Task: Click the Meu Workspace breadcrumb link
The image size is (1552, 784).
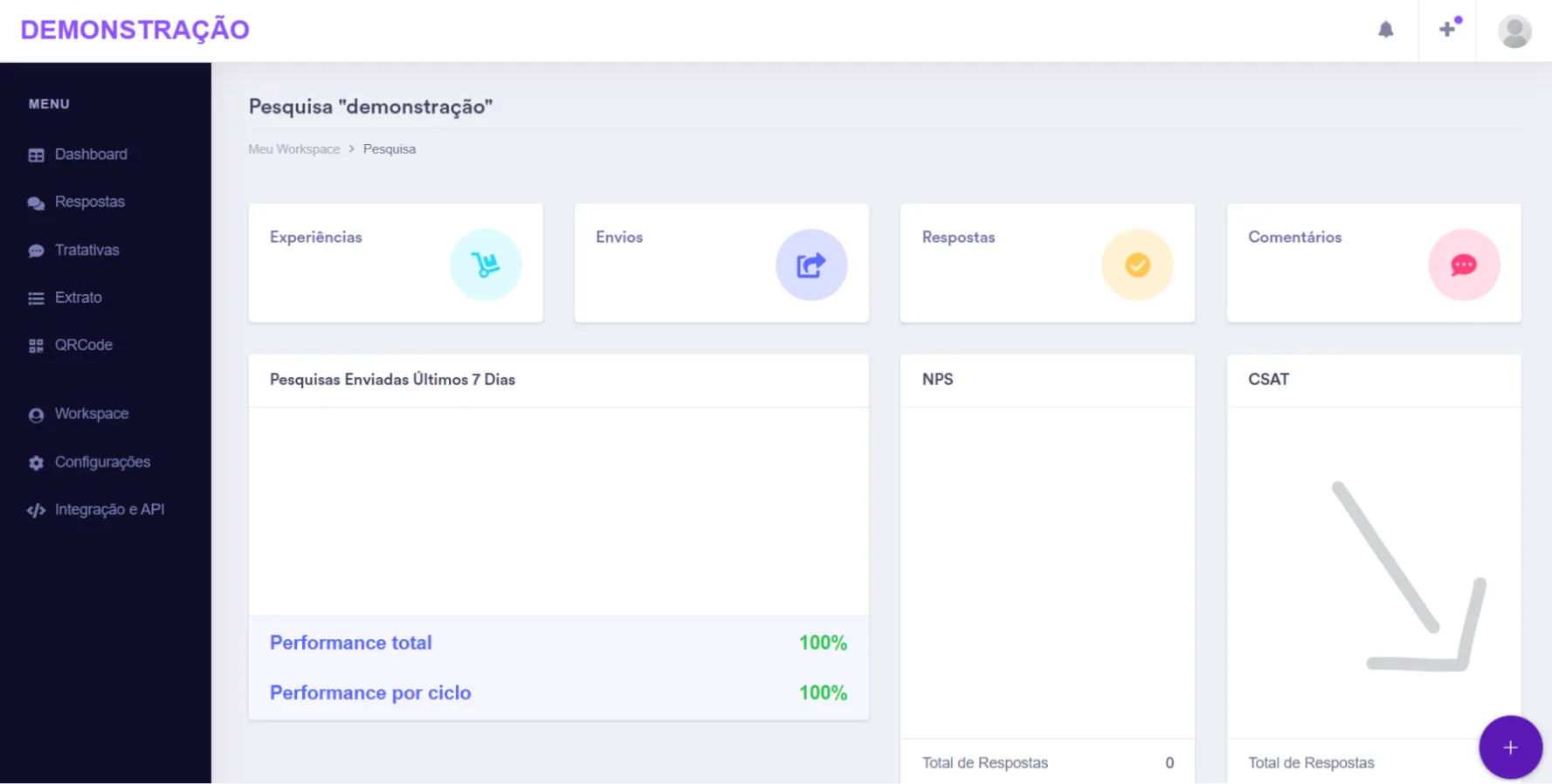Action: point(293,149)
